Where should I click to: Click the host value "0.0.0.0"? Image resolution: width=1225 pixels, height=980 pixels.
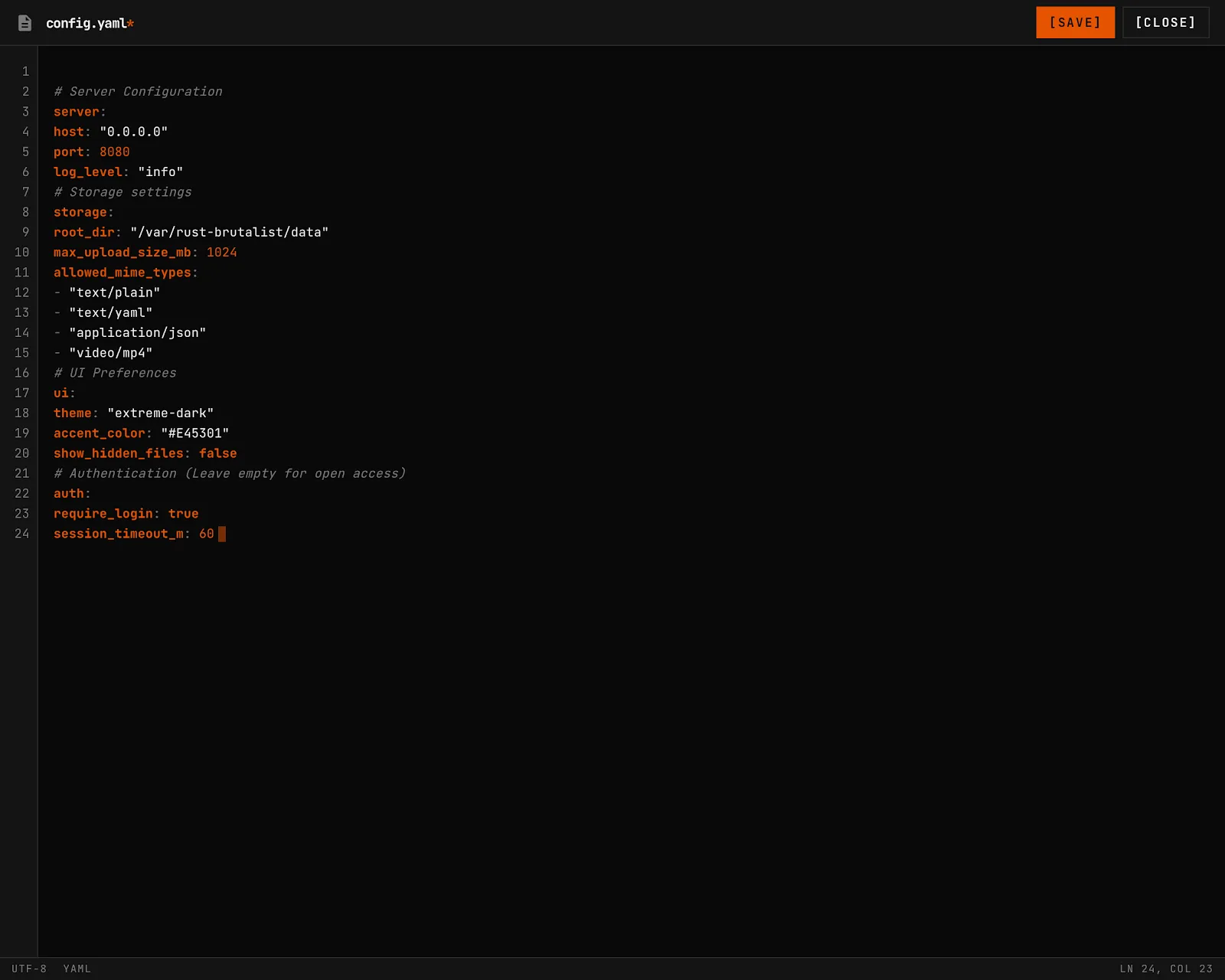tap(133, 132)
